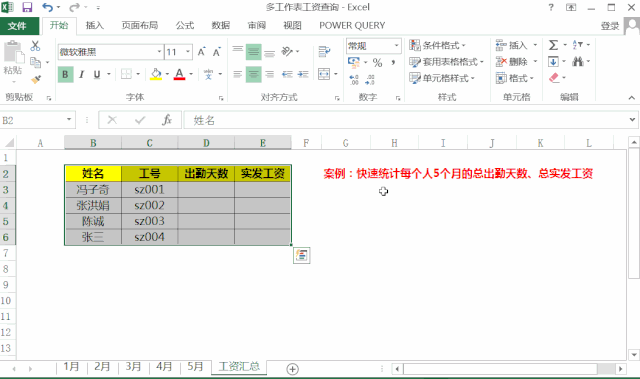Open the font color dropdown arrow

coord(191,74)
